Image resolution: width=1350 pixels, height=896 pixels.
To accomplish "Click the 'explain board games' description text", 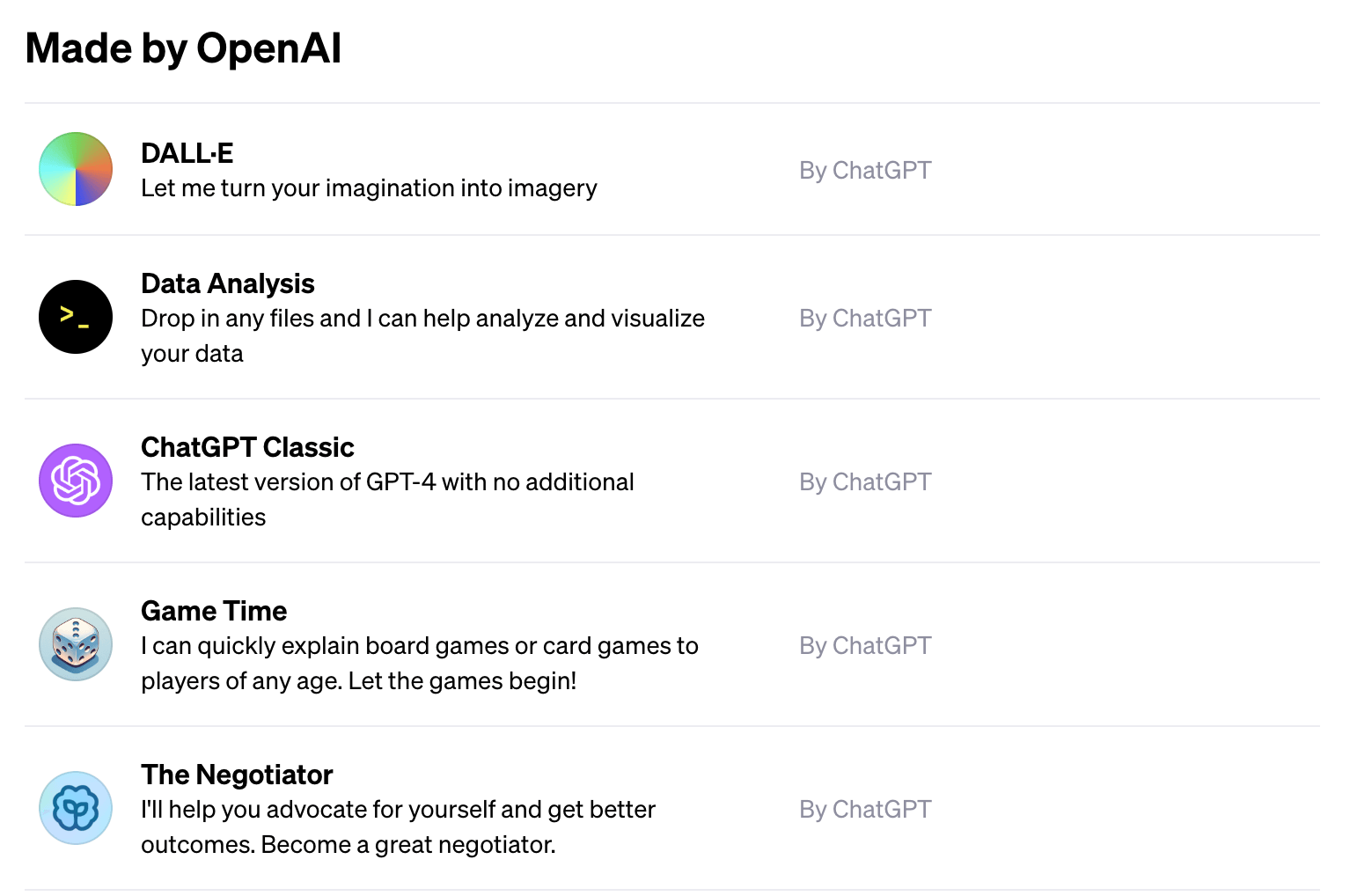I will click(420, 663).
